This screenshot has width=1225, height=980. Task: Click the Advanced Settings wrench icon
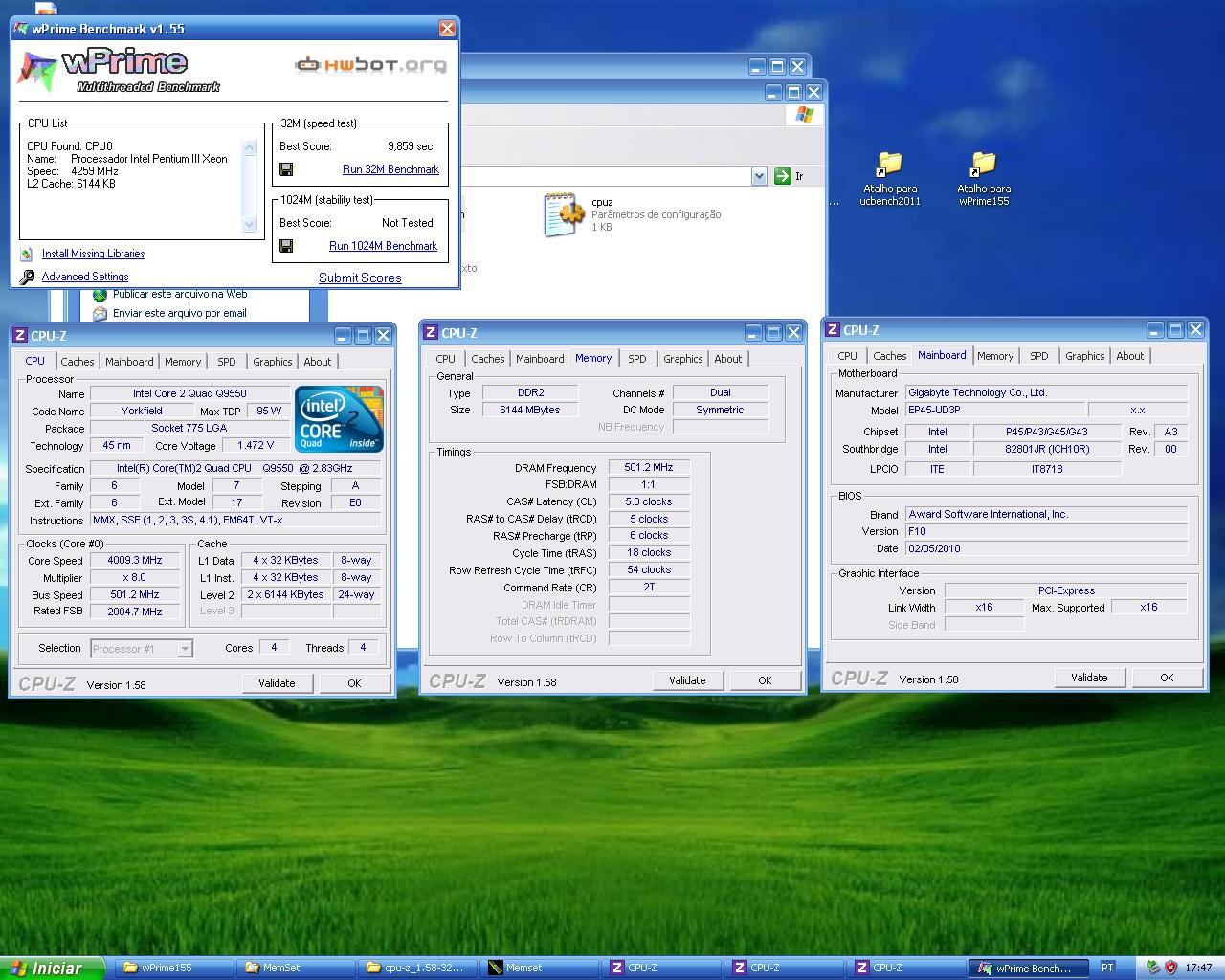point(27,277)
